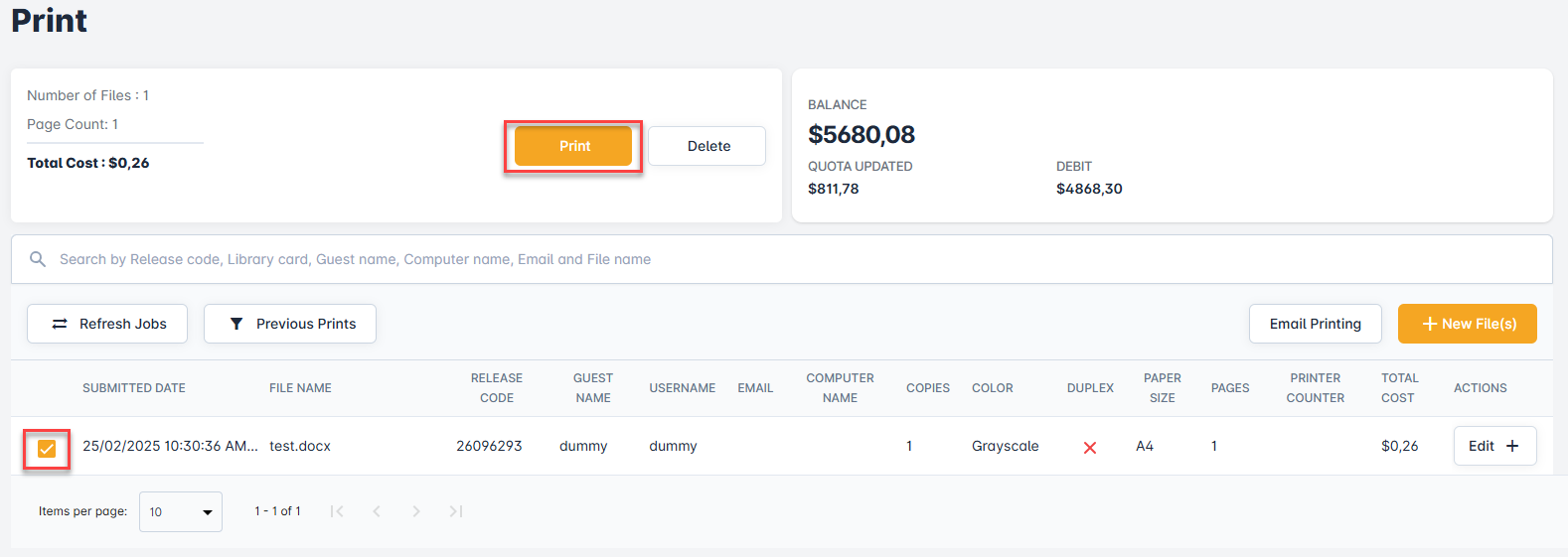The image size is (1568, 557).
Task: Select the test.docx file name cell
Action: (x=300, y=446)
